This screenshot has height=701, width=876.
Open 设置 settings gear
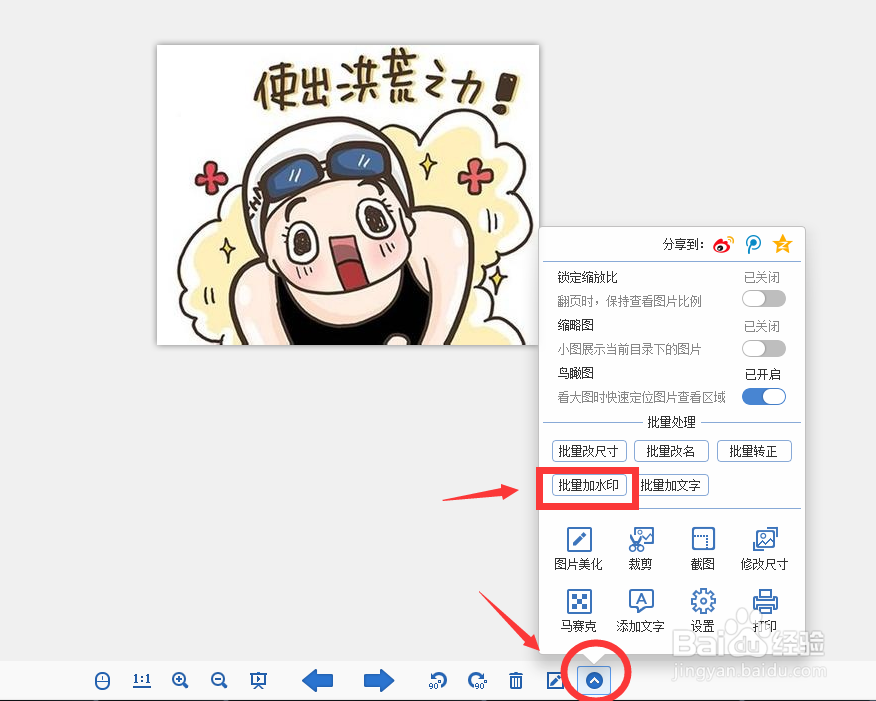702,611
